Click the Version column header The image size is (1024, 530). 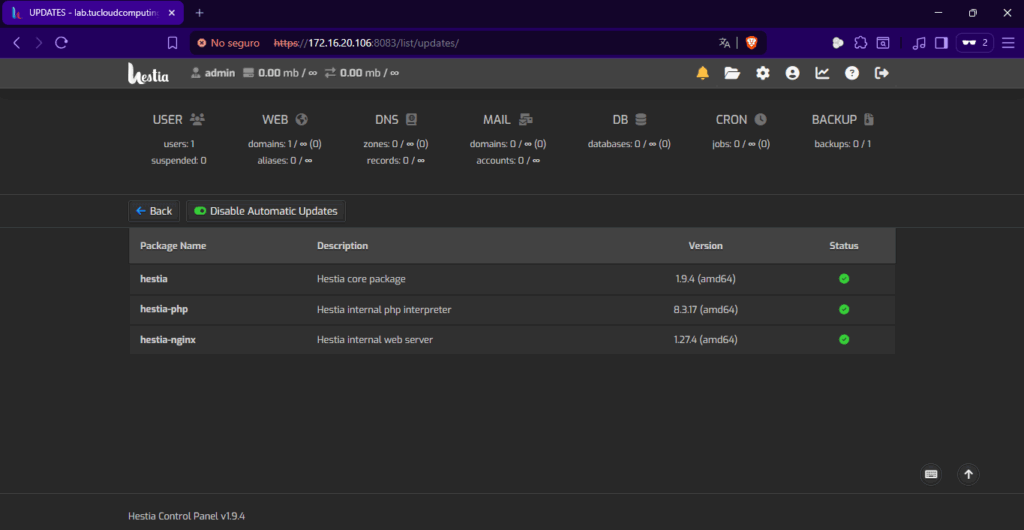coord(705,246)
